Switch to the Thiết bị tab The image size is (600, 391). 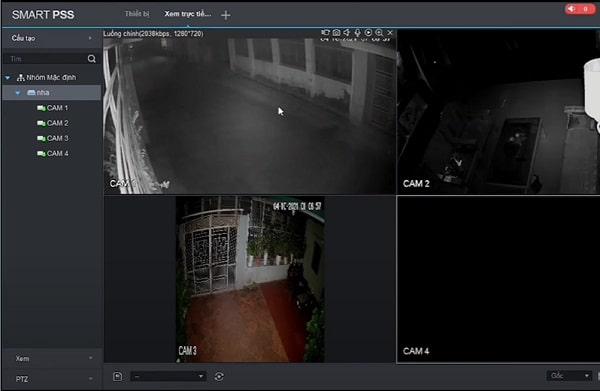[x=137, y=14]
